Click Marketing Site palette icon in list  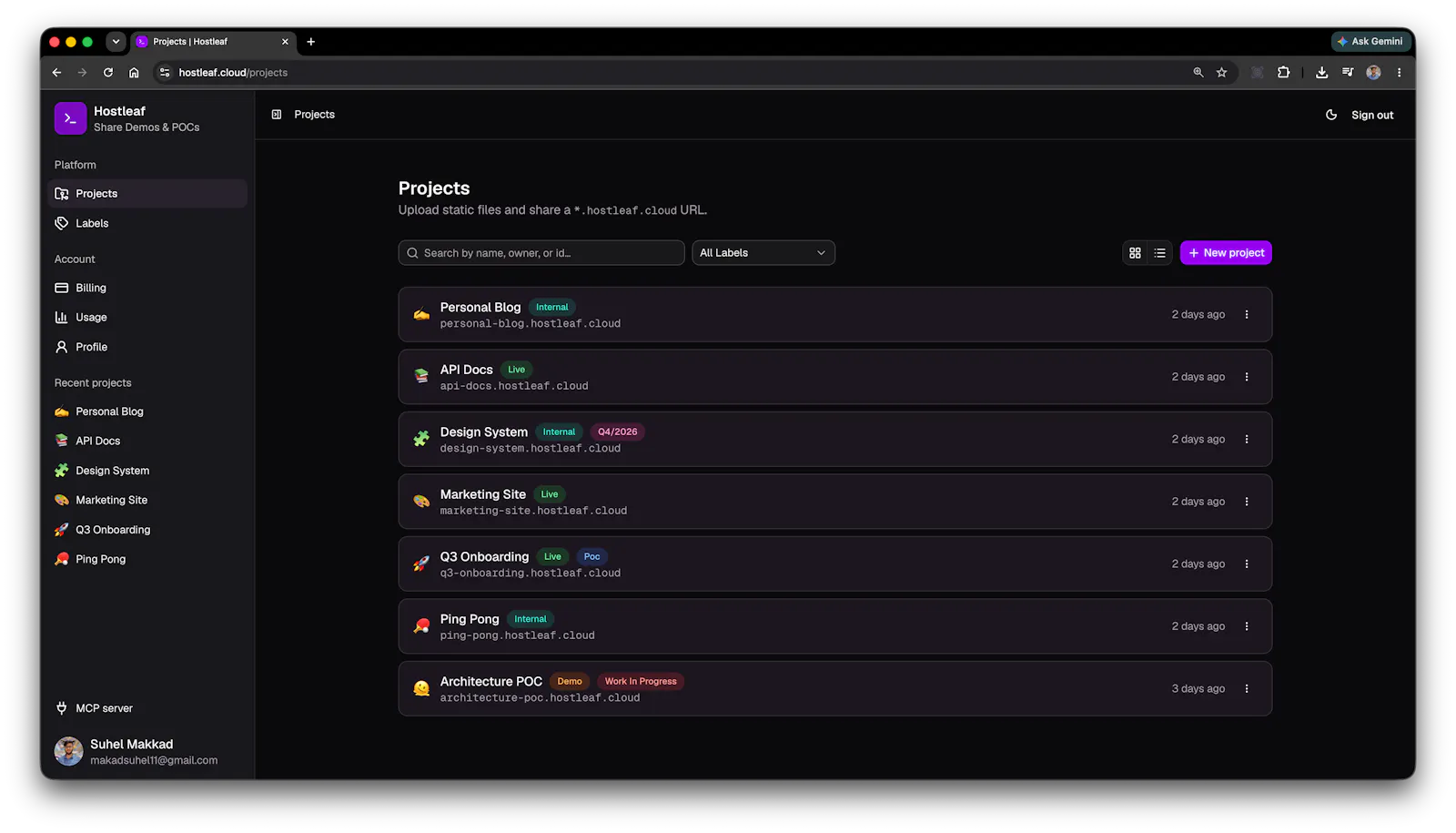[x=421, y=502]
